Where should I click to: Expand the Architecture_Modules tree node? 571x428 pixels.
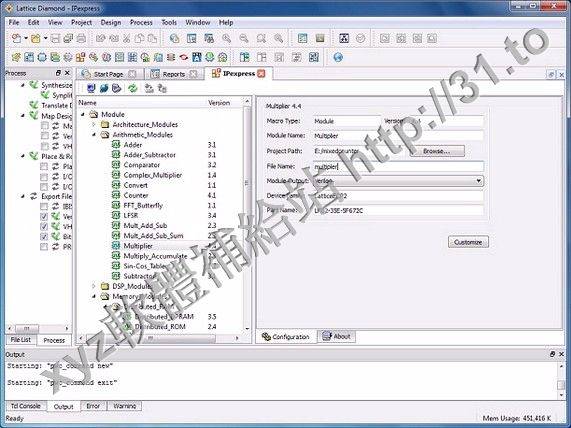click(x=94, y=125)
